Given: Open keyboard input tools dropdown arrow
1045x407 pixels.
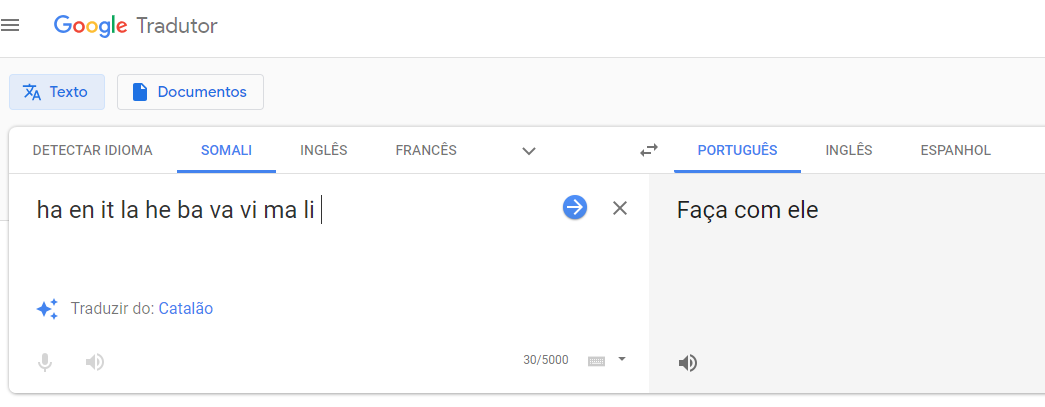Looking at the screenshot, I should click(x=622, y=359).
